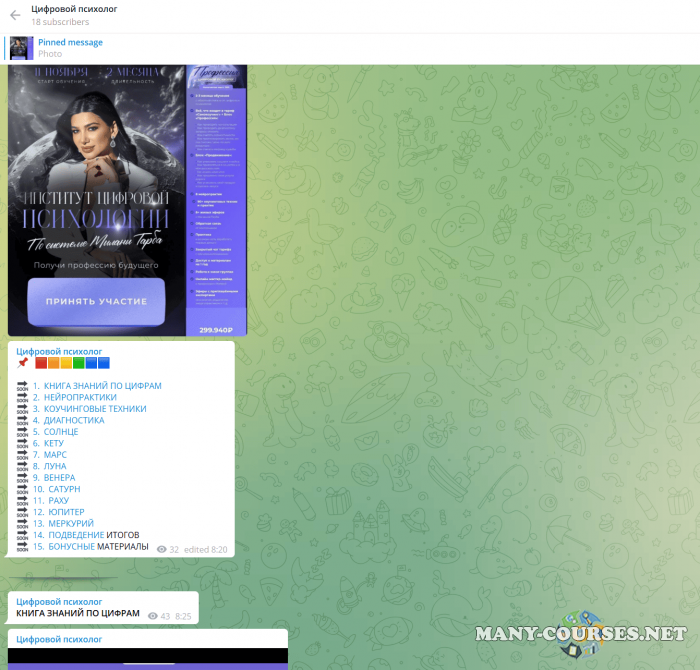Click the pinned message photo thumbnail
This screenshot has height=670, width=700.
click(x=21, y=48)
